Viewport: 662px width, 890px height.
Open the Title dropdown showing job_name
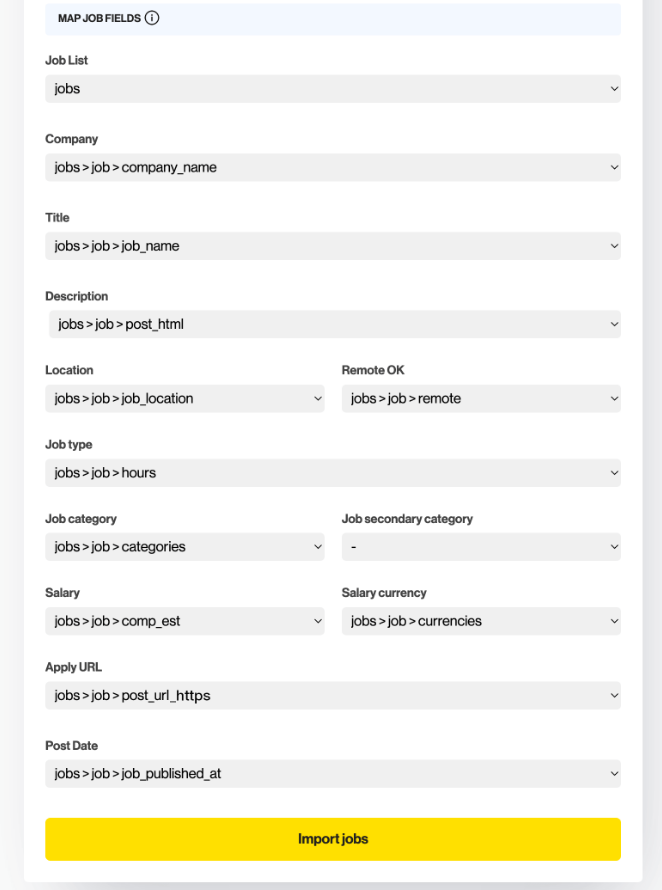[x=333, y=246]
